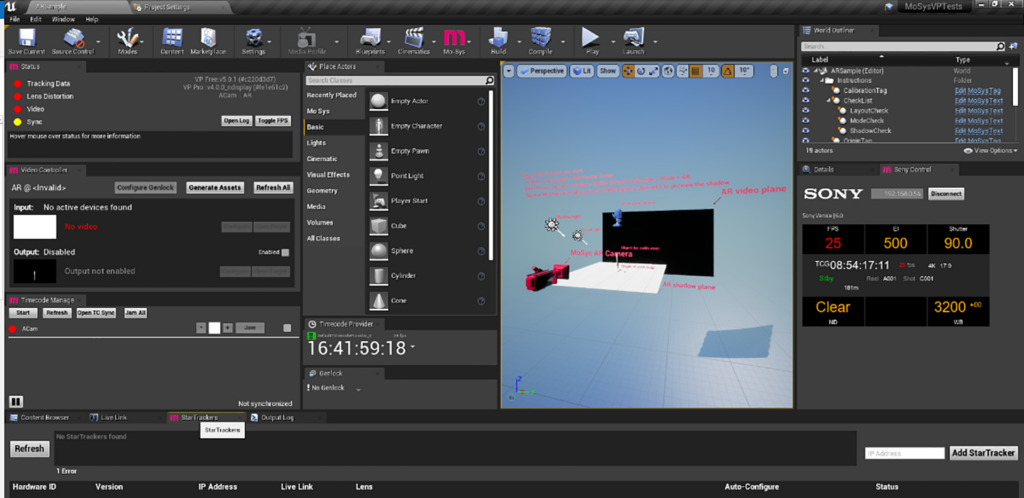Image resolution: width=1024 pixels, height=498 pixels.
Task: Switch to the Output Log tab
Action: [x=280, y=417]
